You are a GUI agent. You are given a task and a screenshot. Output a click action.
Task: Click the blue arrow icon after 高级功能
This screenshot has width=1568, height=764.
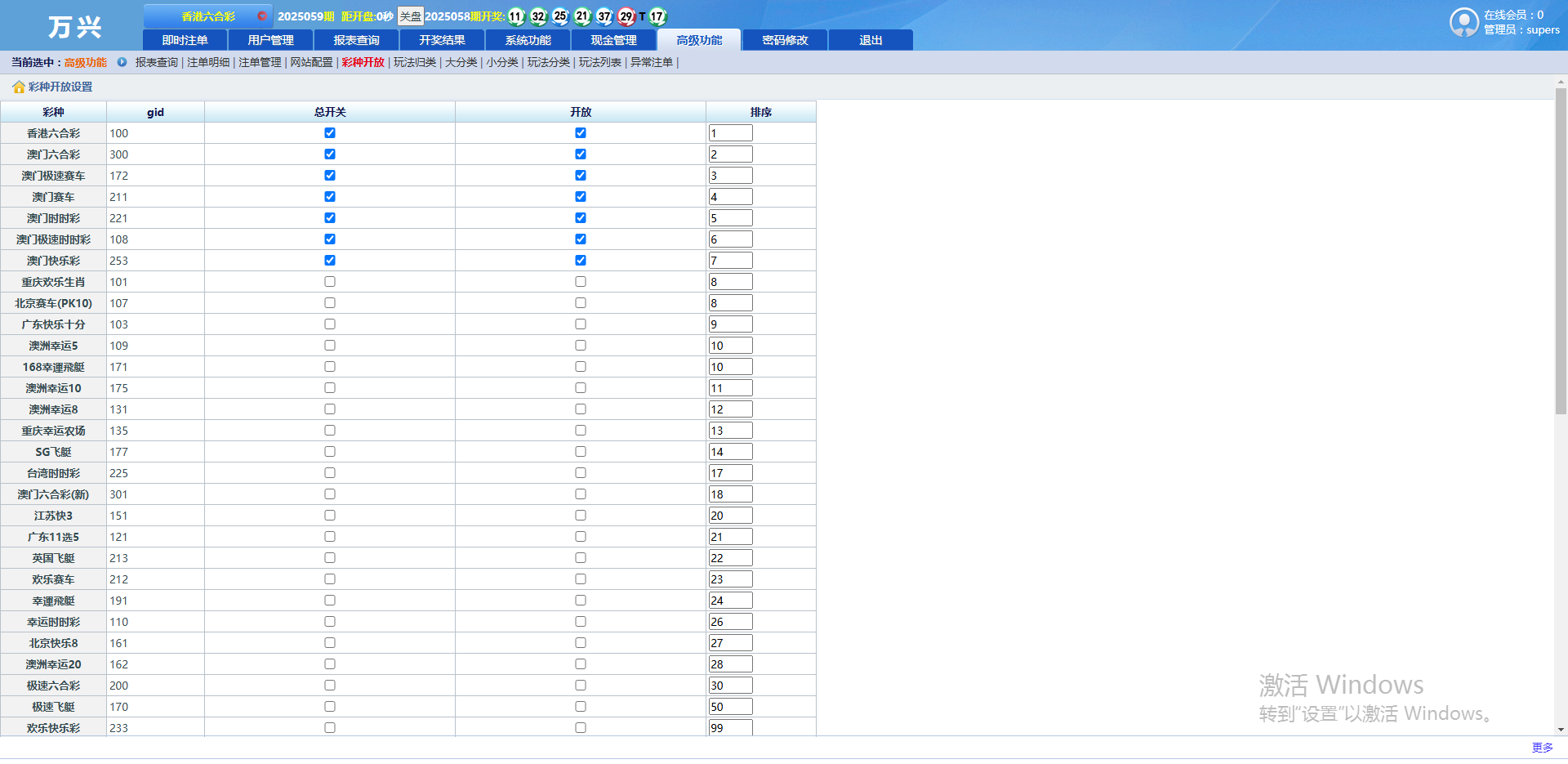point(122,62)
